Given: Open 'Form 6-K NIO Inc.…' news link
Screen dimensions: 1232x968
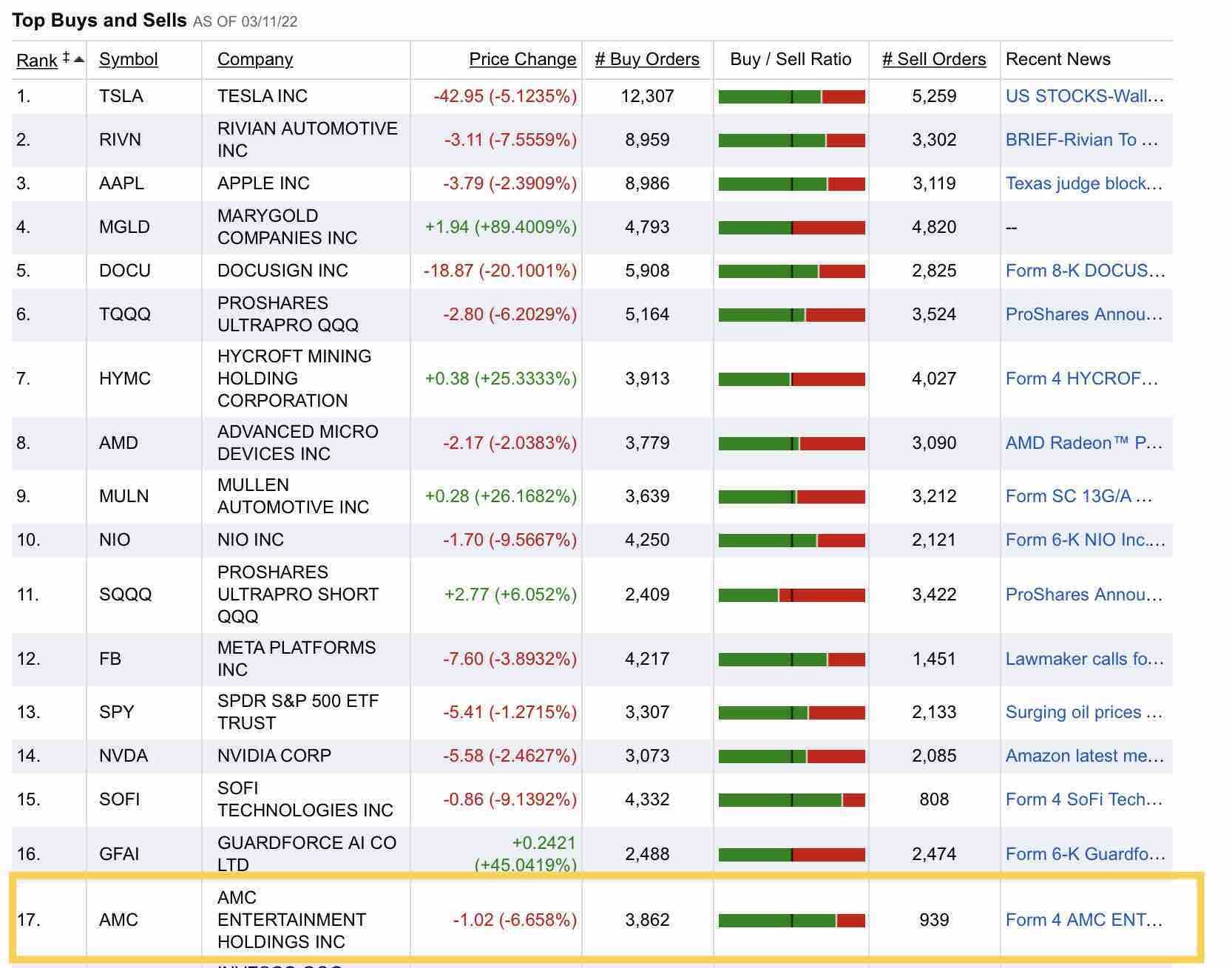Looking at the screenshot, I should [1085, 540].
